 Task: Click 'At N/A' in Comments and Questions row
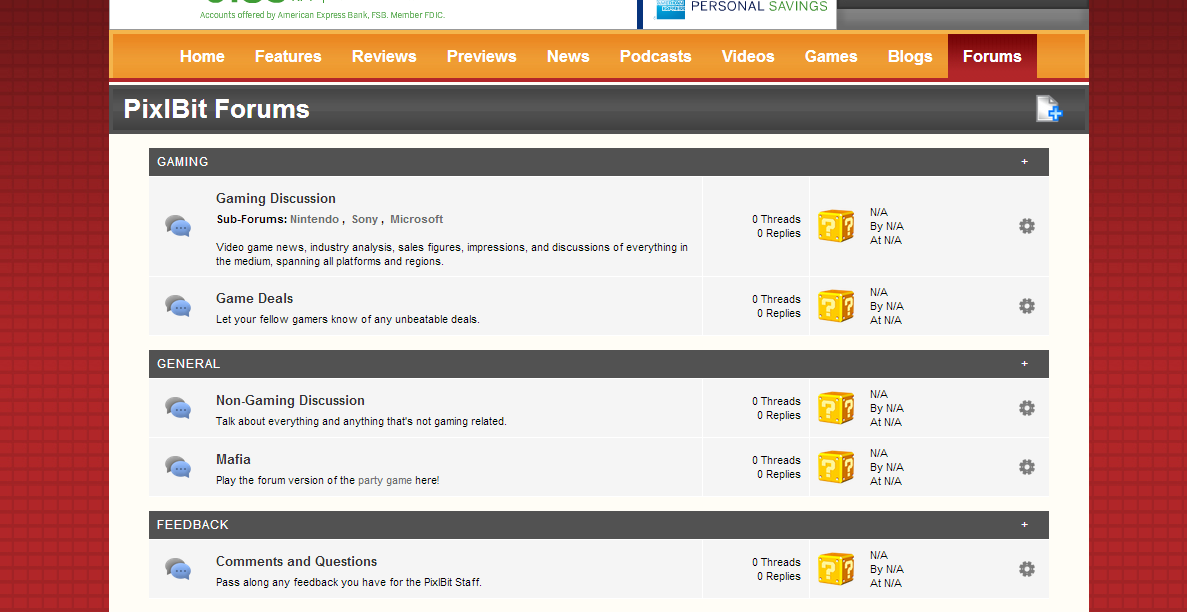886,583
